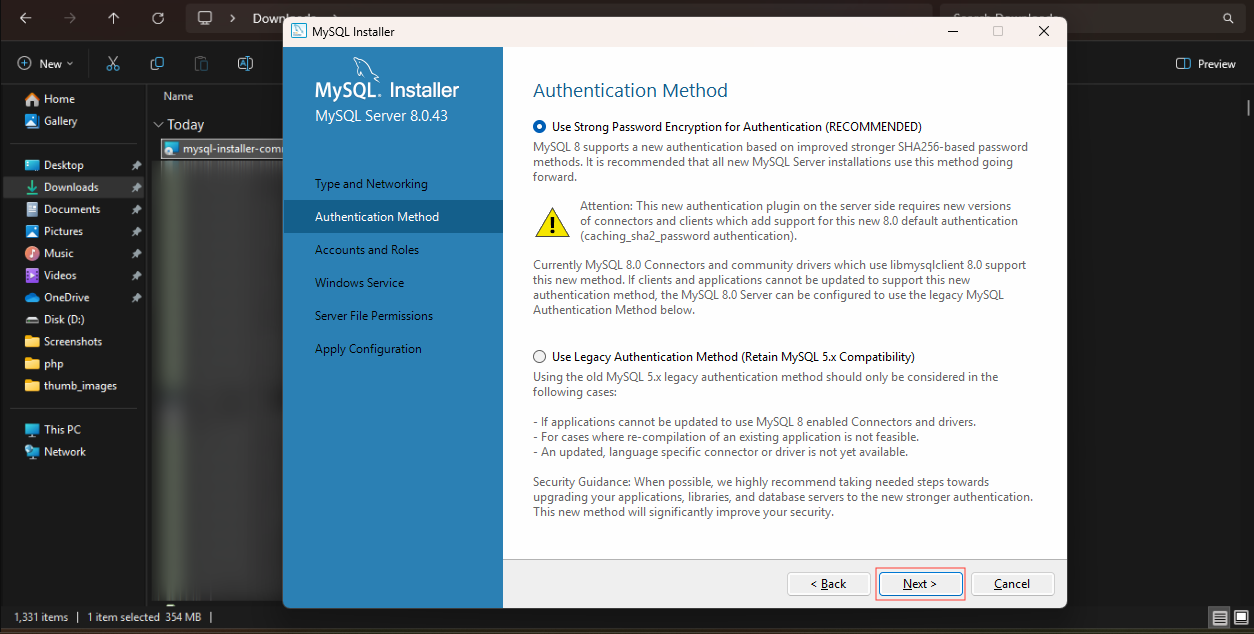Screen dimensions: 1254x634
Task: Open the Downloads folder in sidebar
Action: pyautogui.click(x=73, y=187)
